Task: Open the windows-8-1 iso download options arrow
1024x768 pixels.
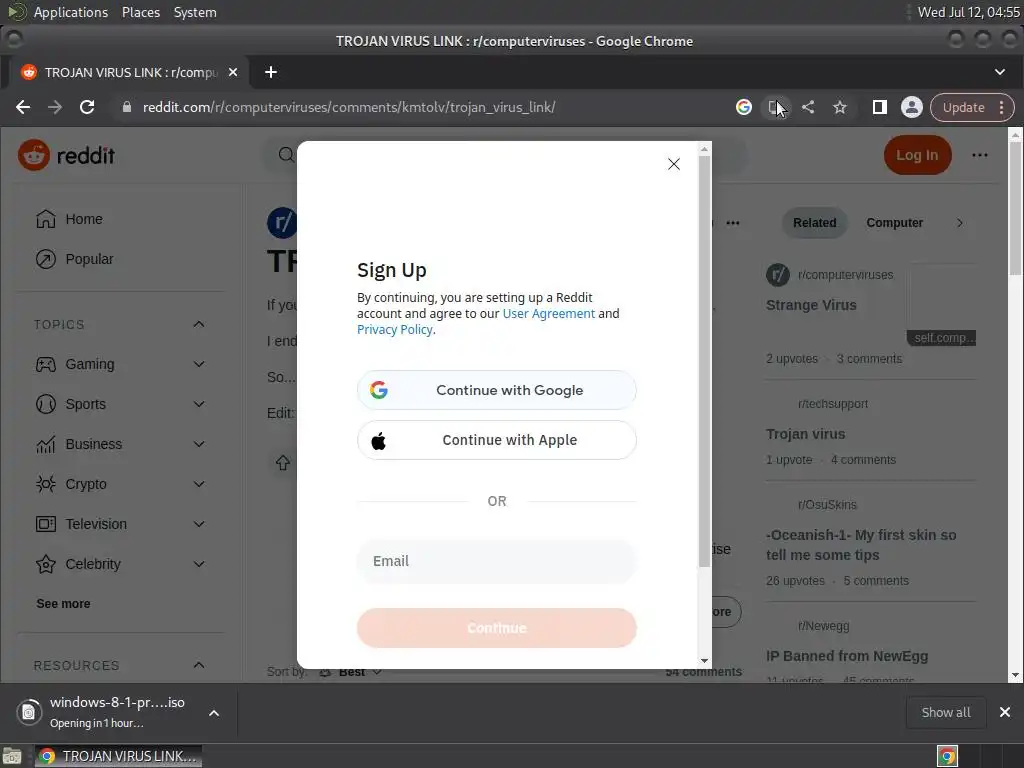Action: [x=214, y=713]
